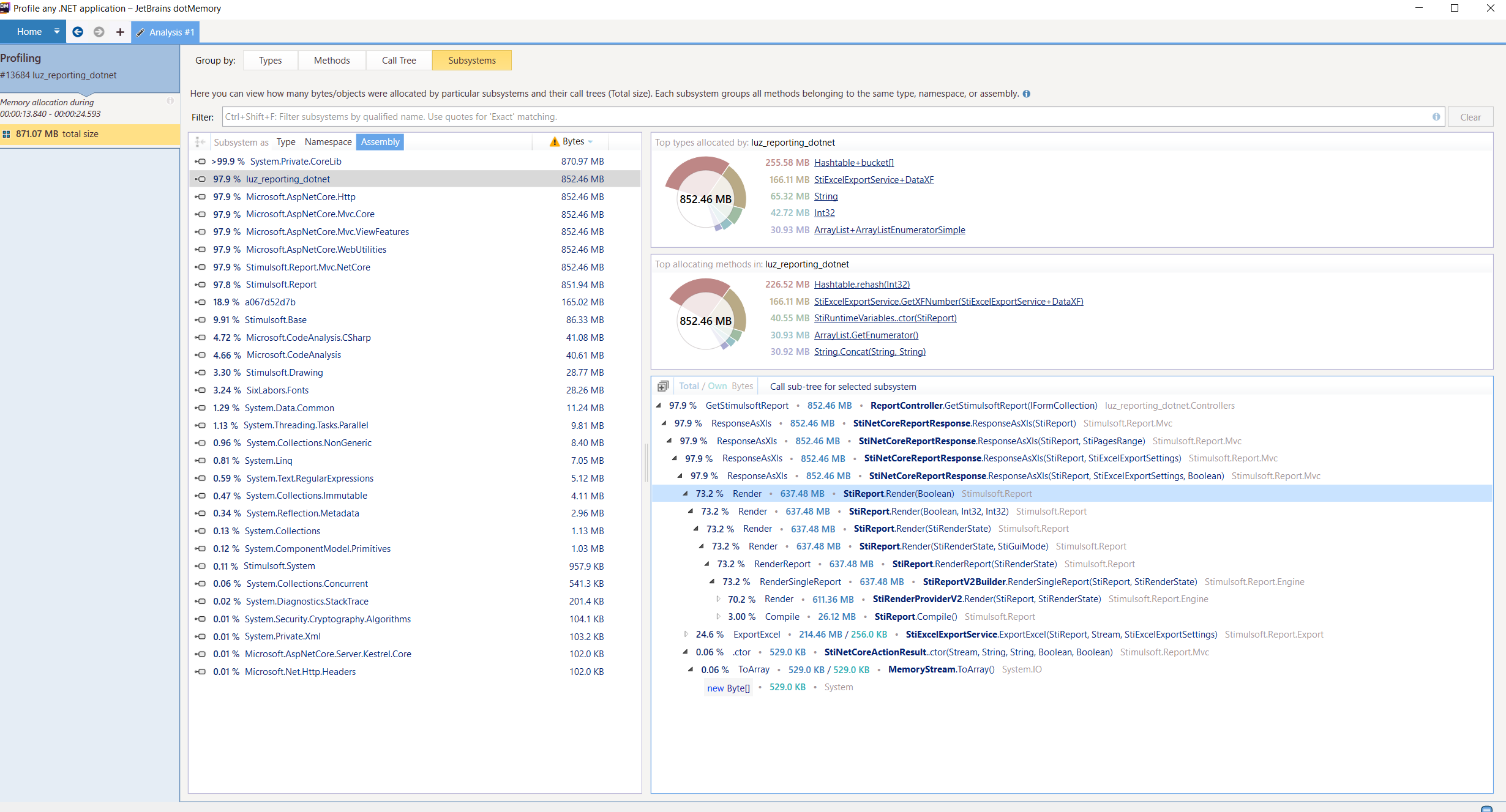
Task: Open the Bytes column sort dropdown
Action: pyautogui.click(x=591, y=141)
